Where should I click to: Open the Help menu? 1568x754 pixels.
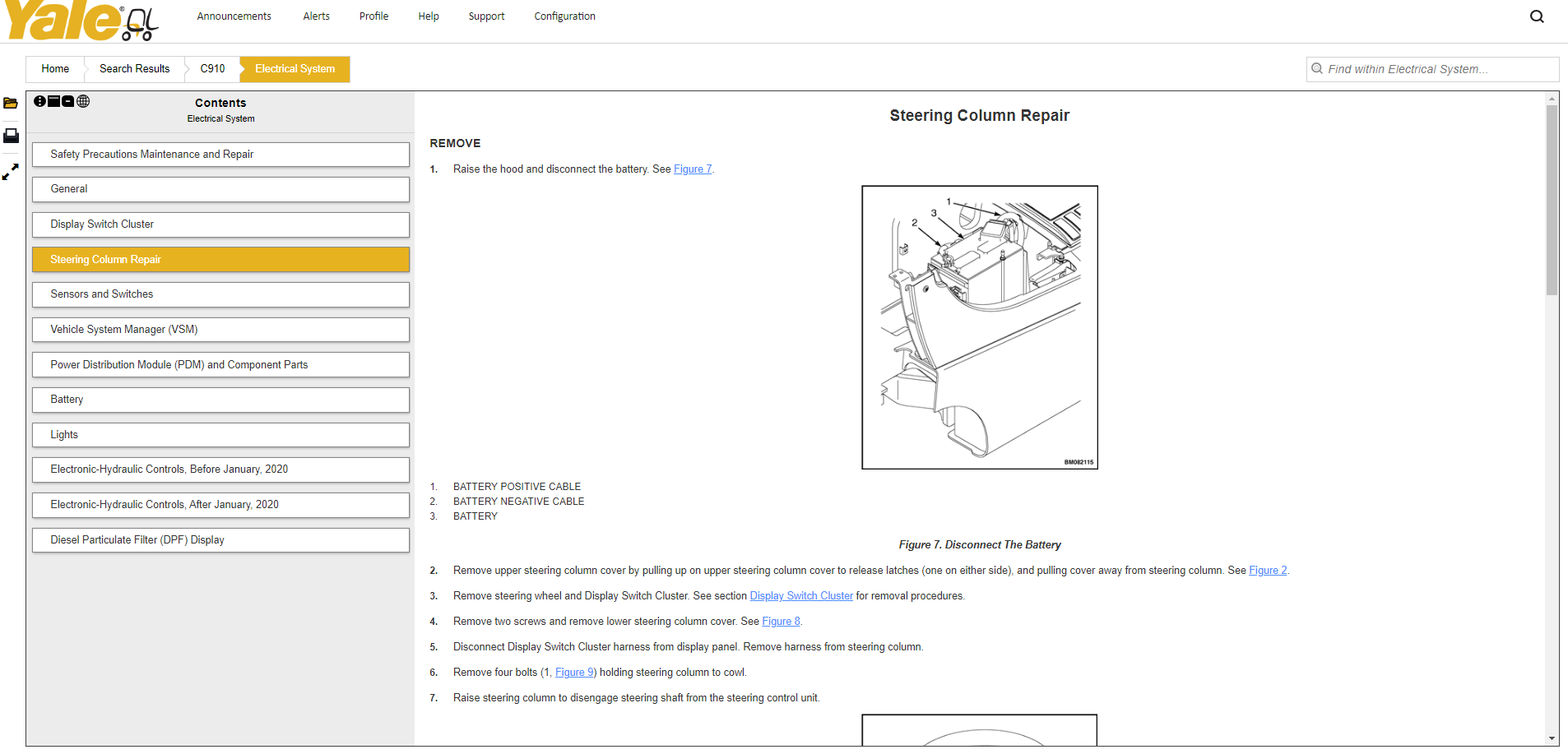(x=429, y=16)
